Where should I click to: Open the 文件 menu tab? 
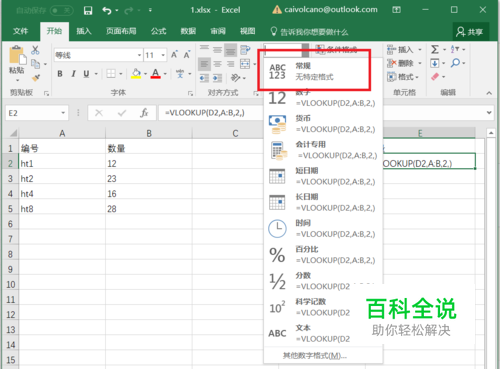[x=20, y=31]
